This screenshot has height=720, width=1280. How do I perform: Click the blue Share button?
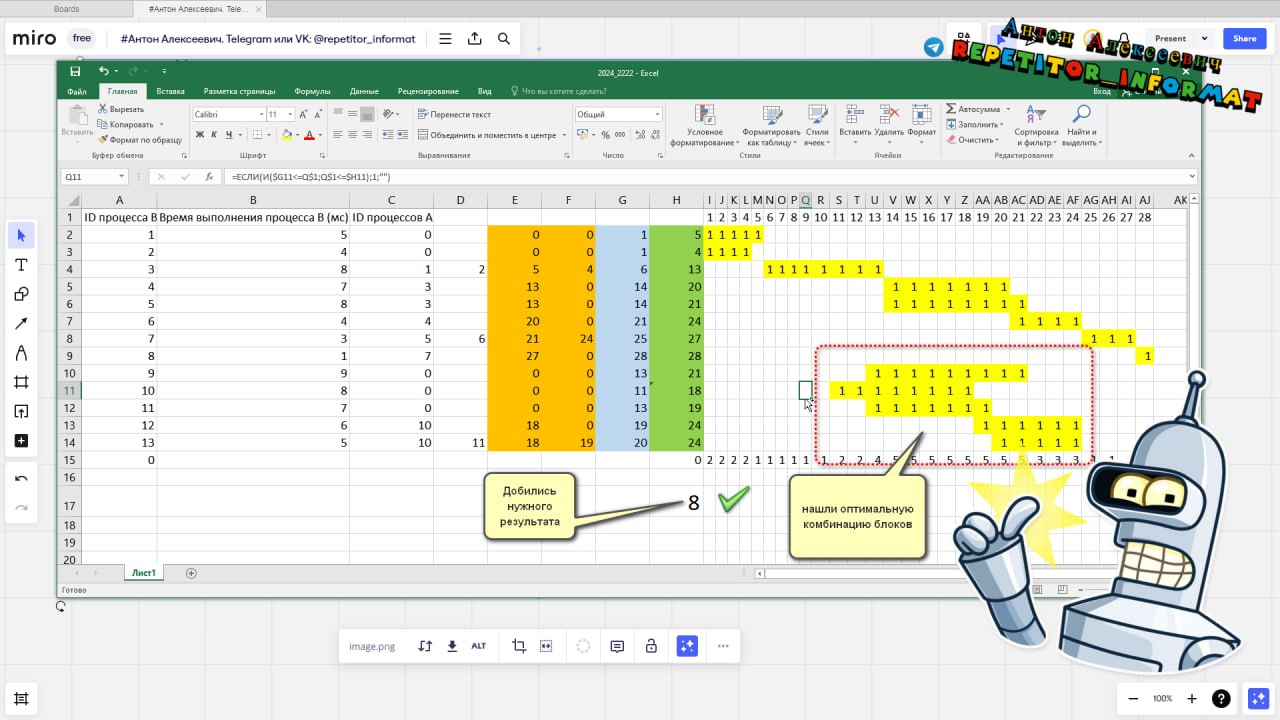tap(1244, 39)
